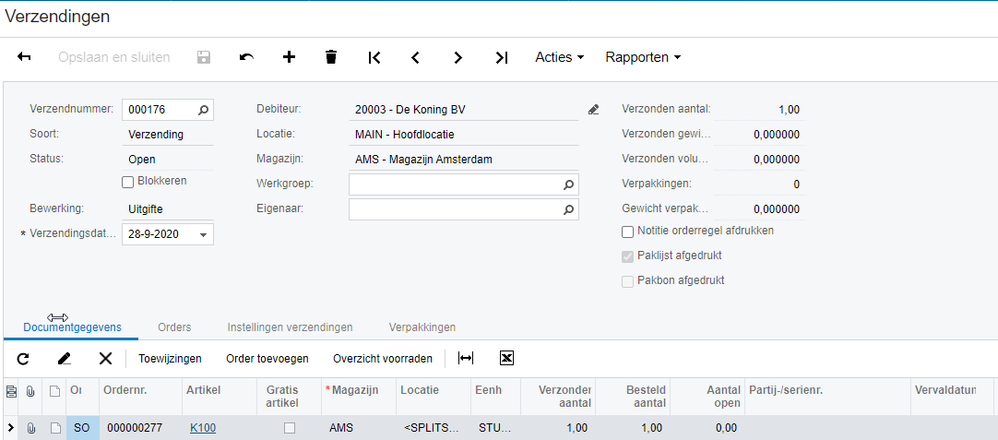Open the K100 article link
Screen dimensions: 998x440
203,428
